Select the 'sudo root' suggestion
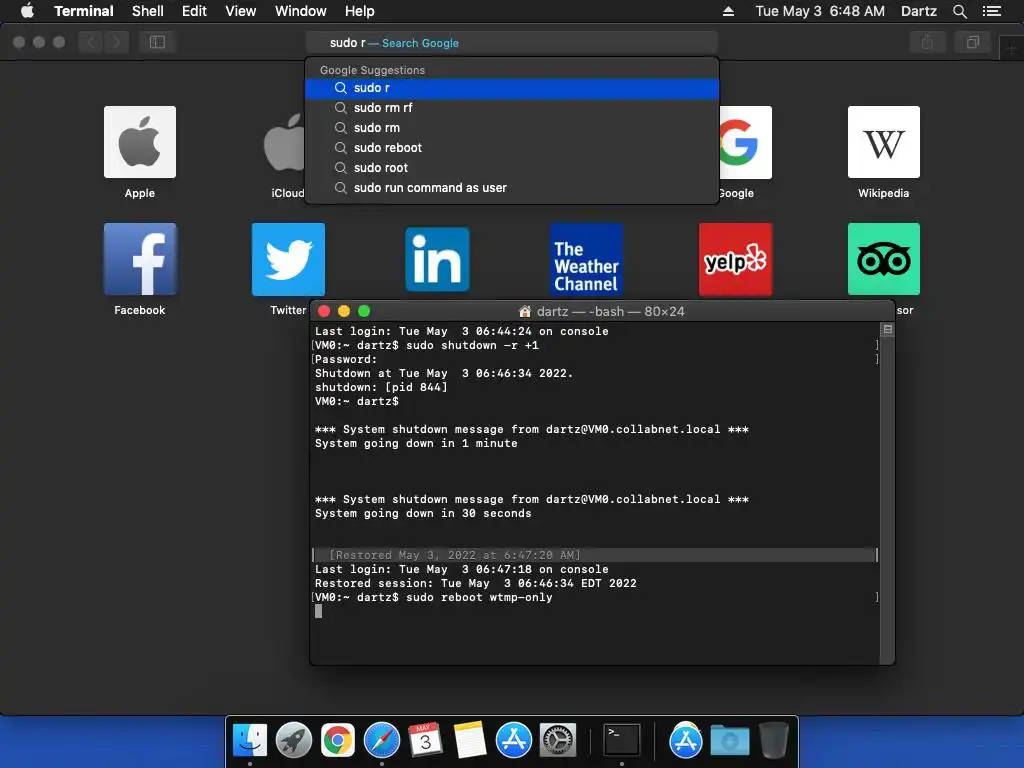1024x768 pixels. point(512,168)
